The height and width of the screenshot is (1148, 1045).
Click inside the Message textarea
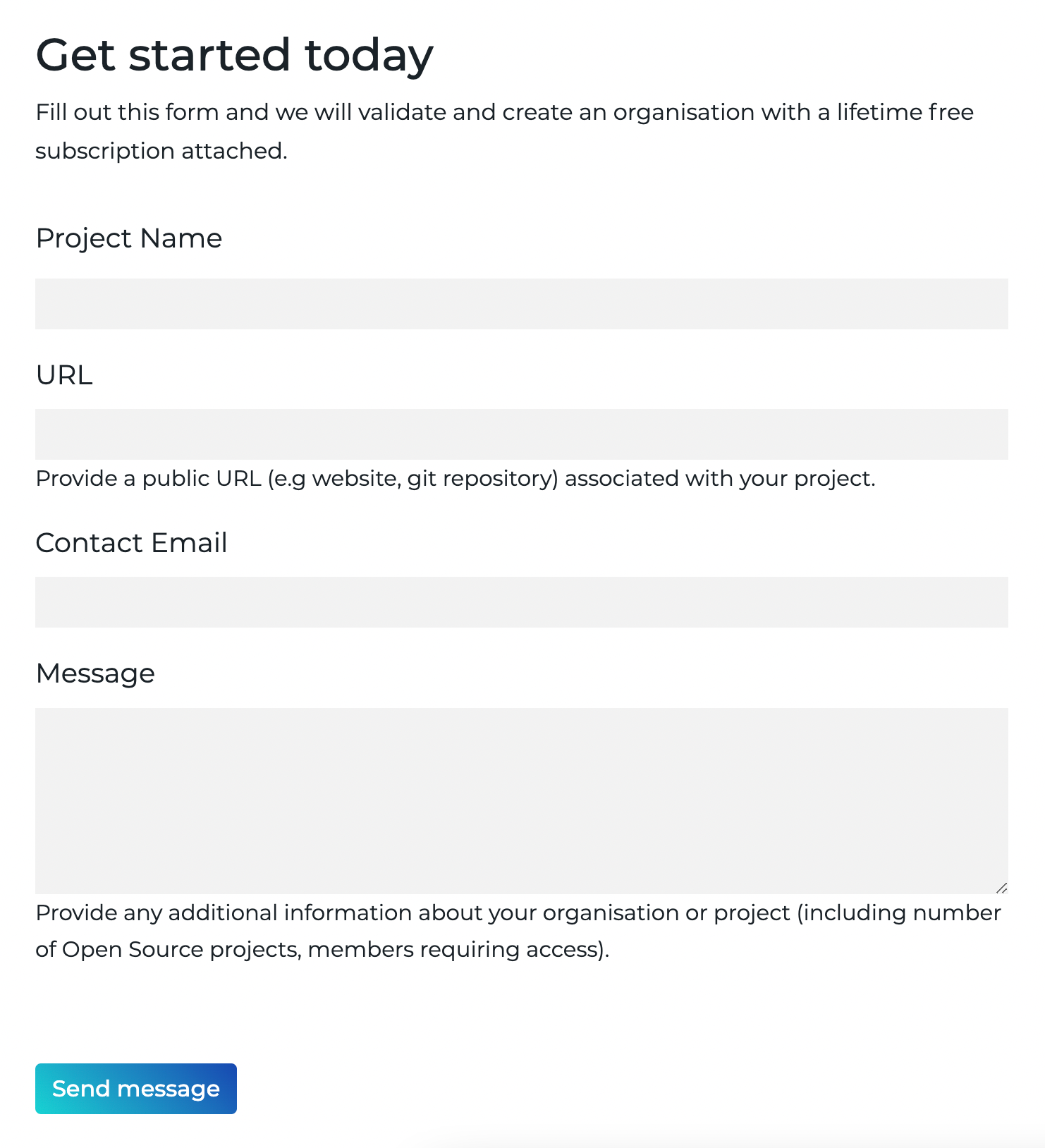522,797
